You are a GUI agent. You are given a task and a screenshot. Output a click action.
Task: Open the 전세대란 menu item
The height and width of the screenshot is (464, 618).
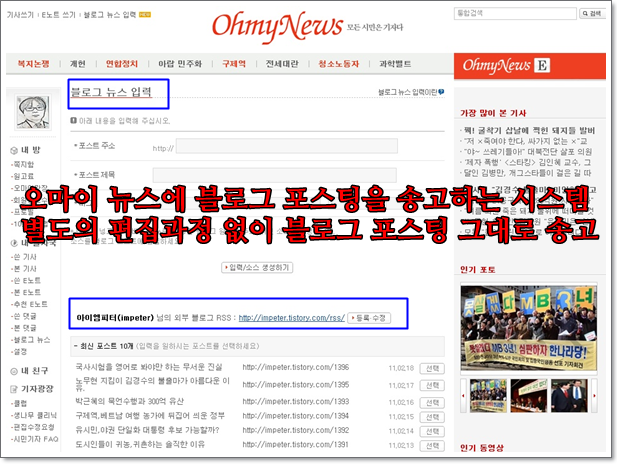click(x=282, y=64)
